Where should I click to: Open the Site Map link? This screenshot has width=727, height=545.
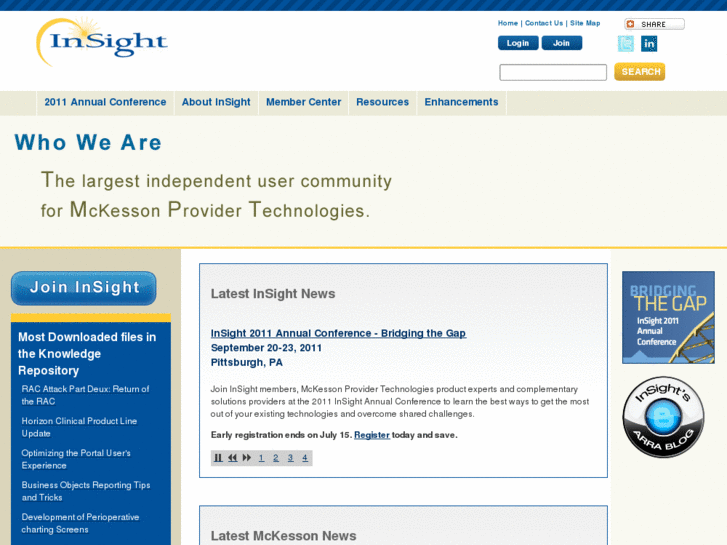tap(585, 23)
